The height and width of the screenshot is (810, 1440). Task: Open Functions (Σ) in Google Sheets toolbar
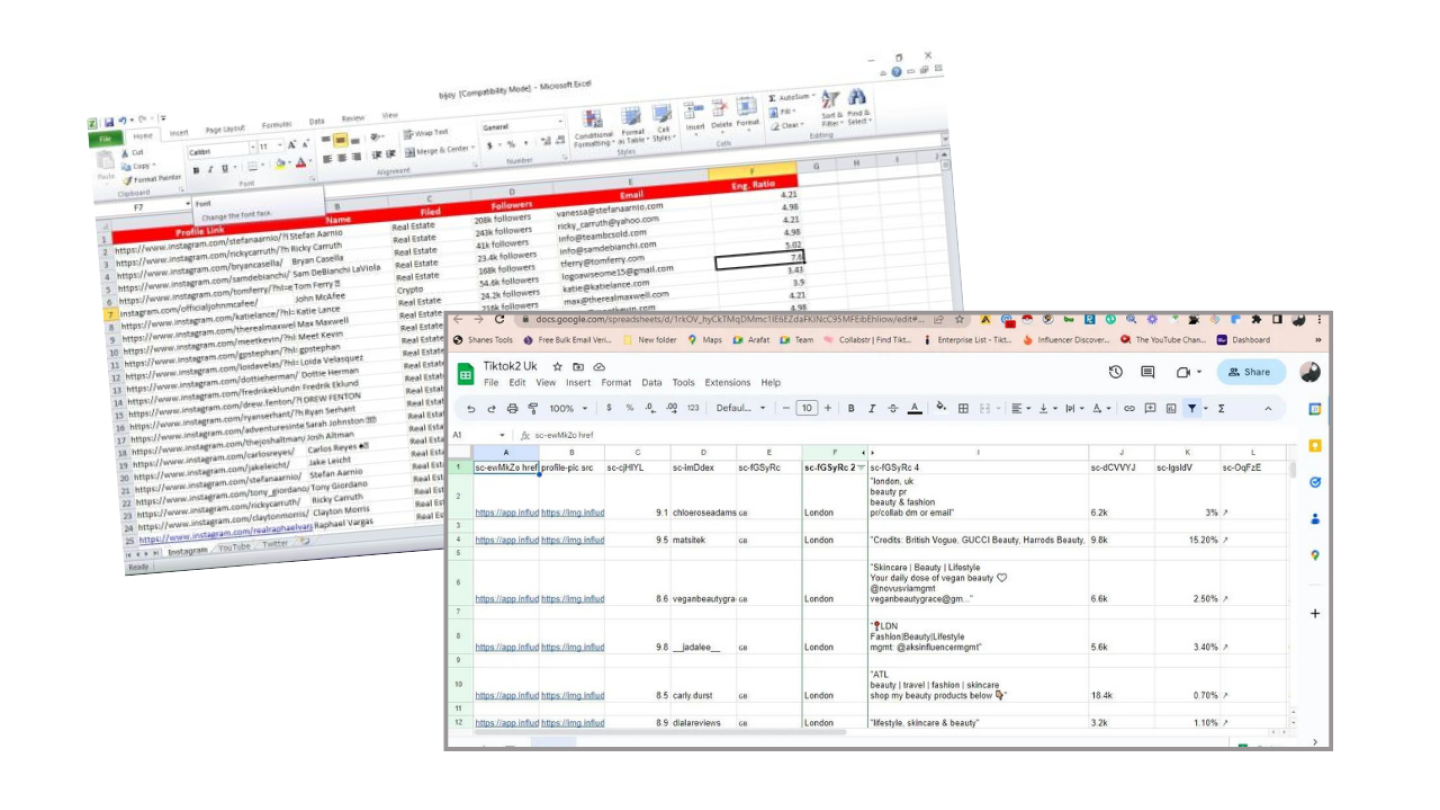(1221, 408)
